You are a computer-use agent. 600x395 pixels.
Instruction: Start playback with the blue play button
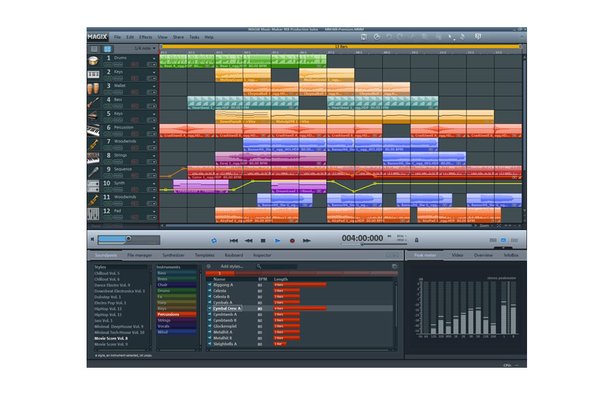(x=277, y=241)
